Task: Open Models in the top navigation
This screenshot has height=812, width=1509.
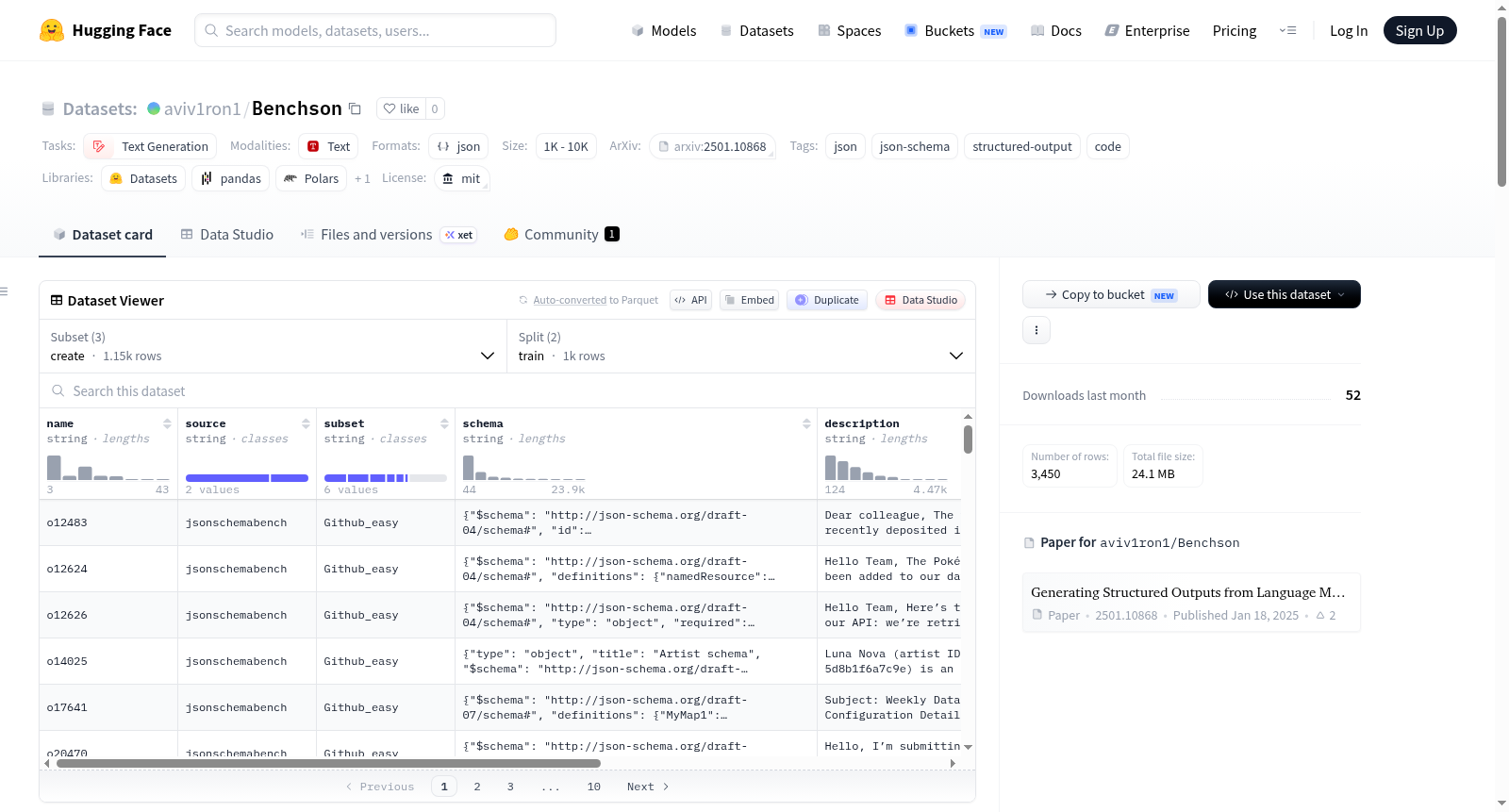Action: point(664,30)
